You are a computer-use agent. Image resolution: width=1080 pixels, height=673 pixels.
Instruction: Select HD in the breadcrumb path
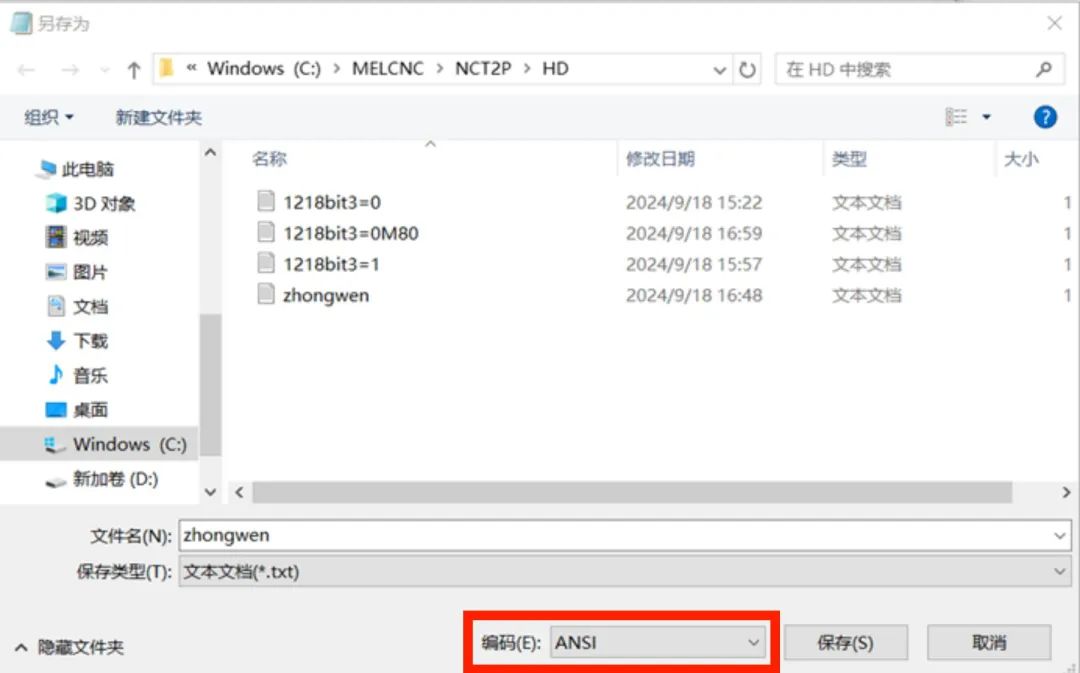click(x=555, y=68)
